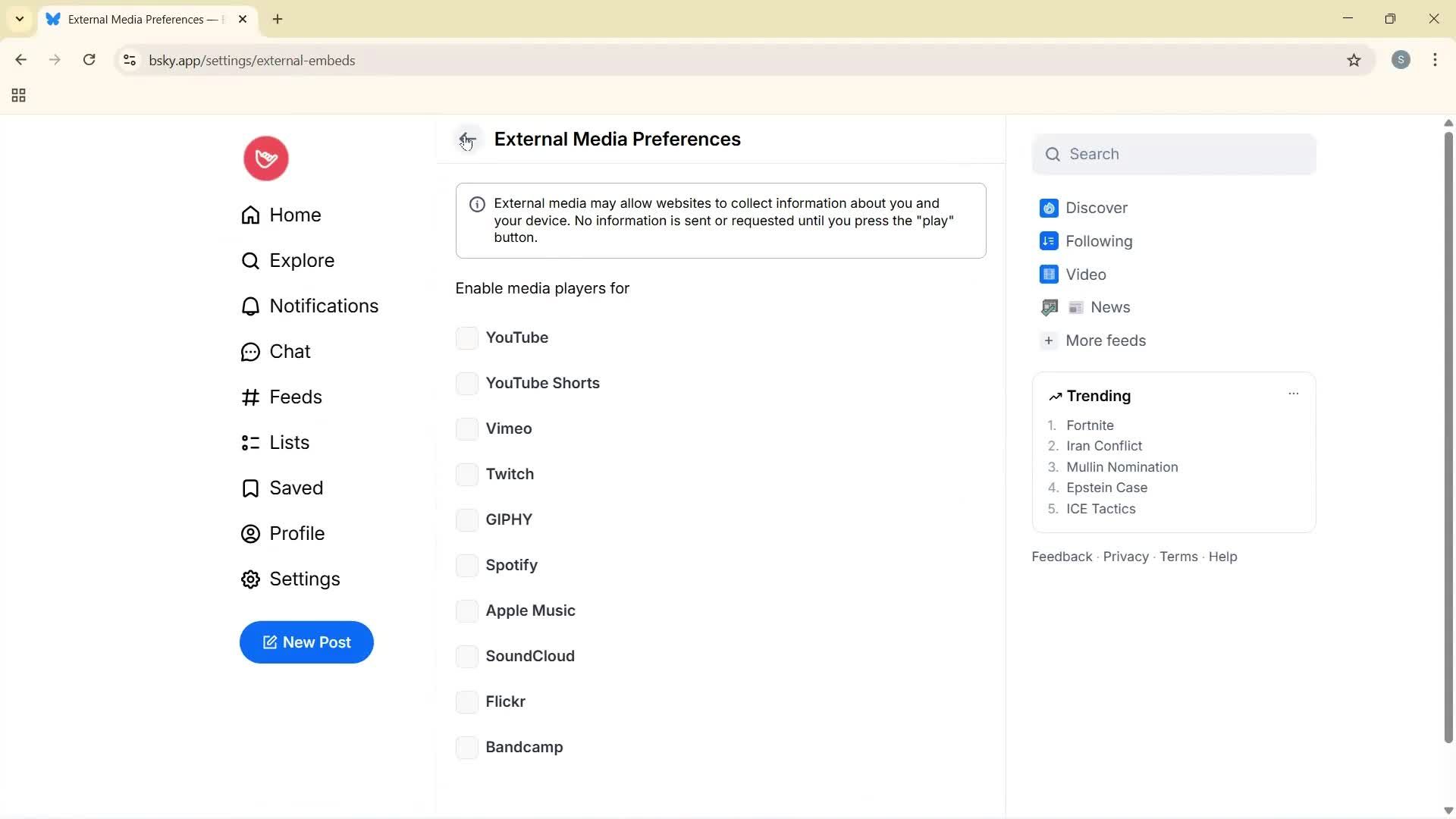Enable the Twitch media player toggle
Image resolution: width=1456 pixels, height=819 pixels.
[x=467, y=474]
